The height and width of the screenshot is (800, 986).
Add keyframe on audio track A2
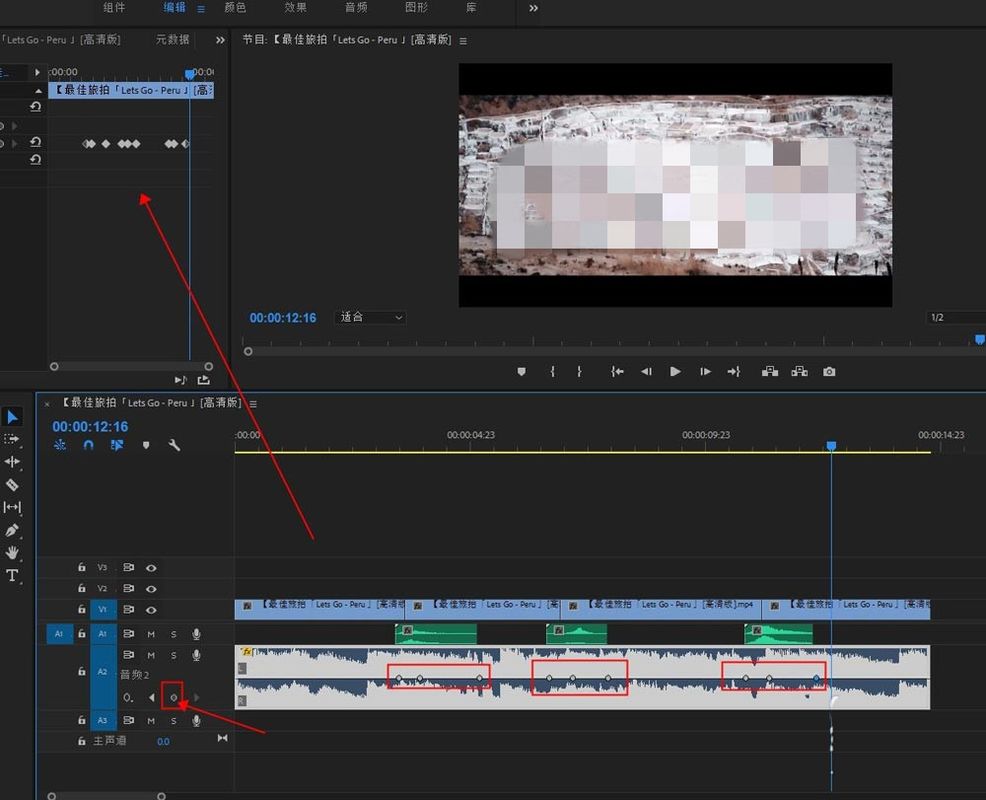(173, 697)
